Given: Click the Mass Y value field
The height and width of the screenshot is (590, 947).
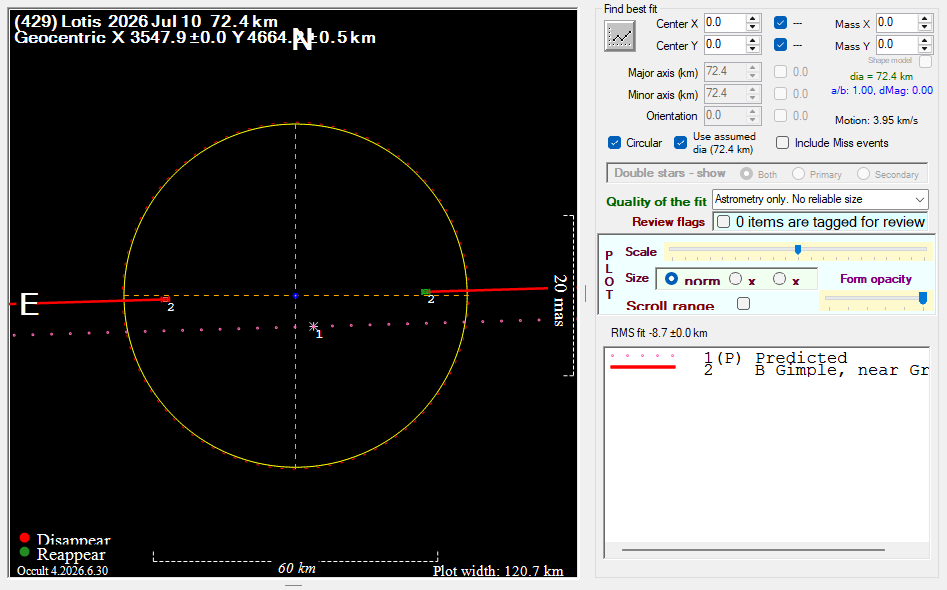Looking at the screenshot, I should 897,45.
